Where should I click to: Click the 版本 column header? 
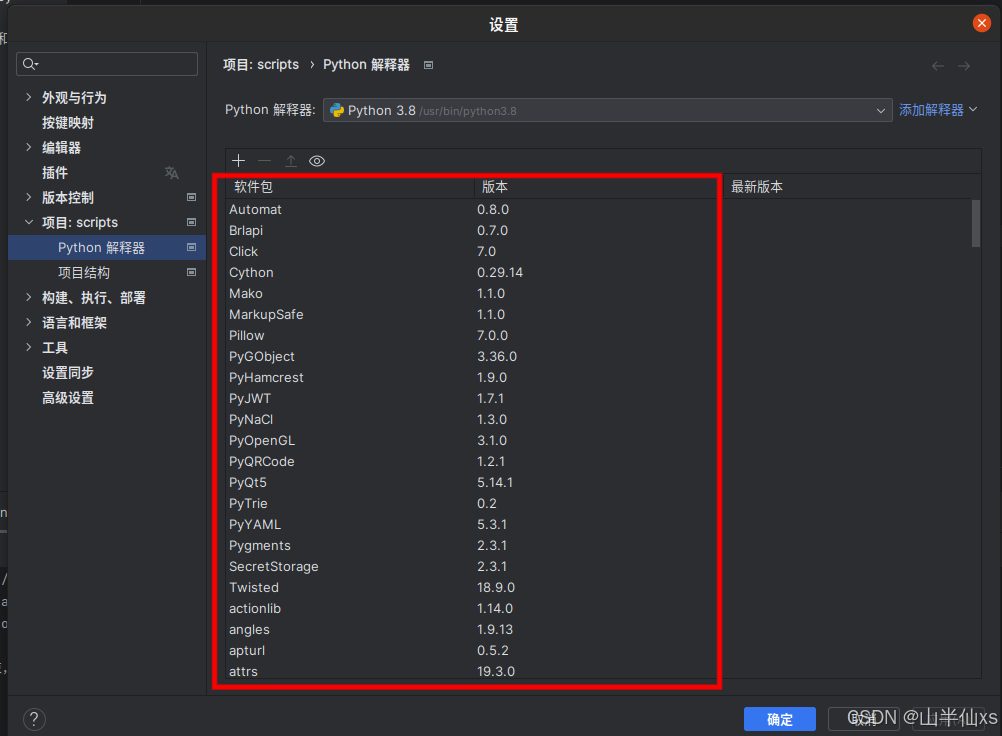pos(598,187)
